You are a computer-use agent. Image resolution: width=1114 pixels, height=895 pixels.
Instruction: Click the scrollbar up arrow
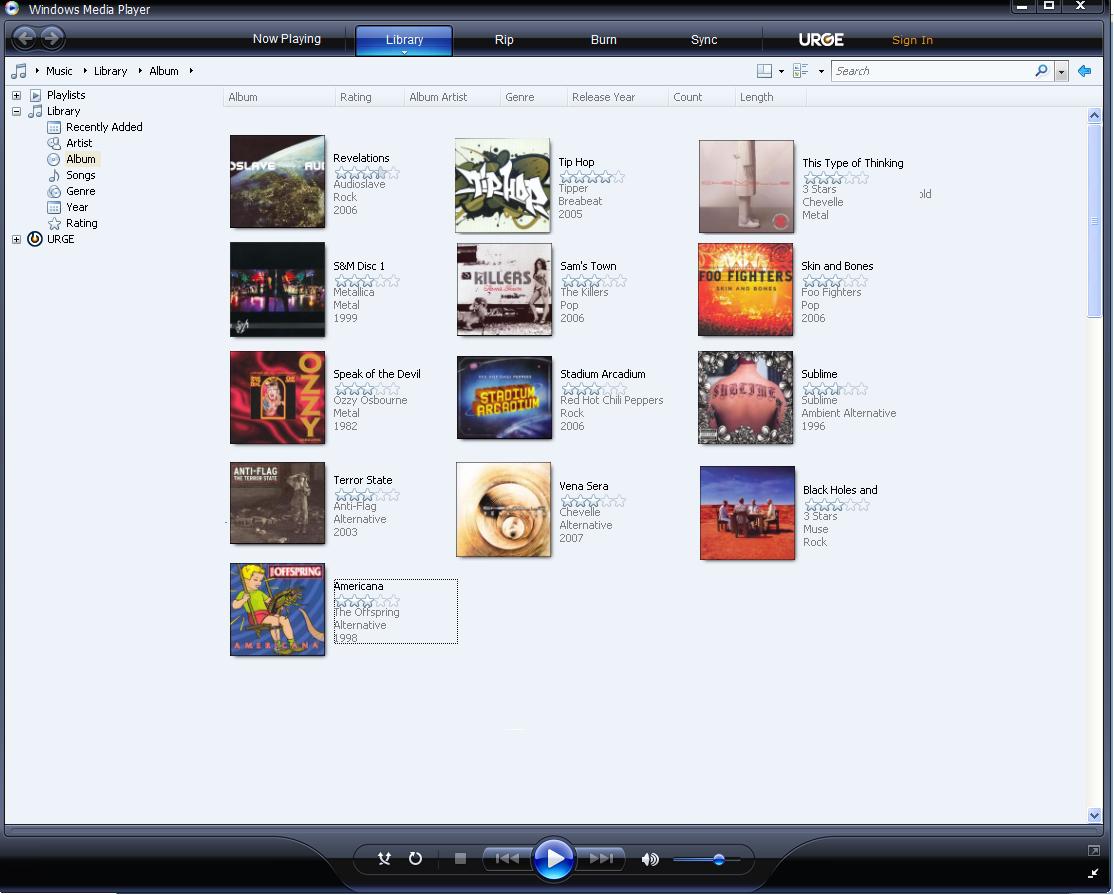[1094, 115]
